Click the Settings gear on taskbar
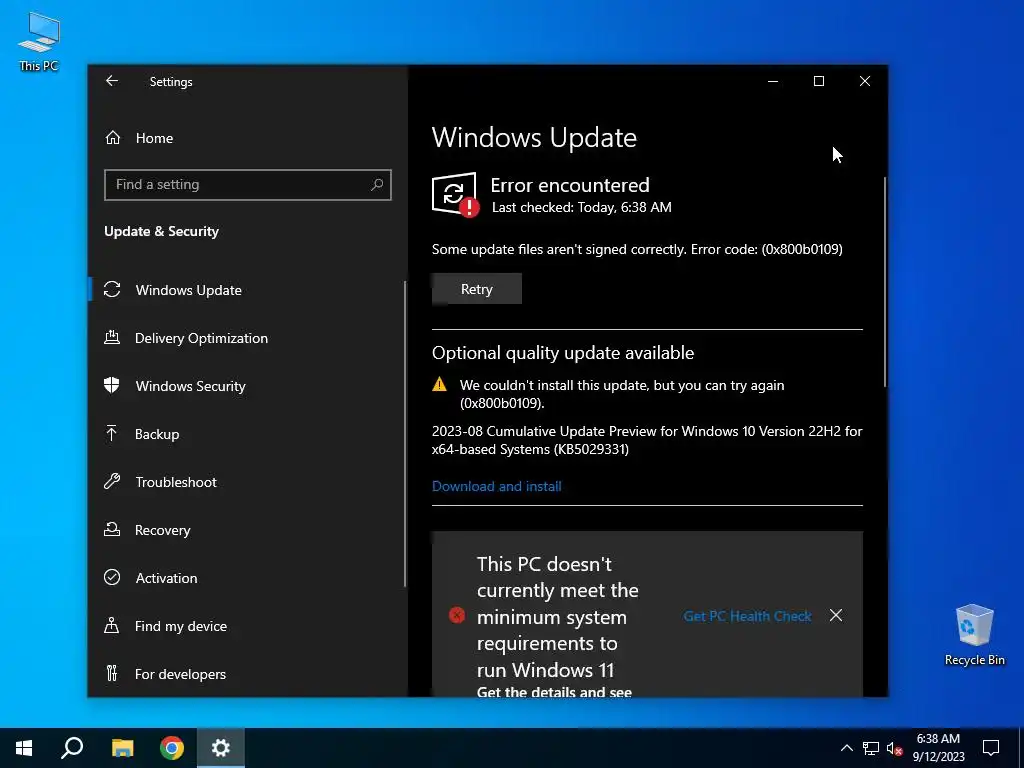The width and height of the screenshot is (1024, 768). tap(221, 748)
